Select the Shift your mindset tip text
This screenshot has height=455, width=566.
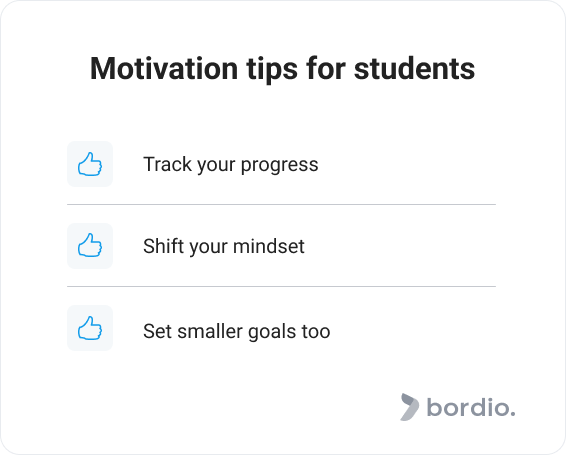(224, 247)
